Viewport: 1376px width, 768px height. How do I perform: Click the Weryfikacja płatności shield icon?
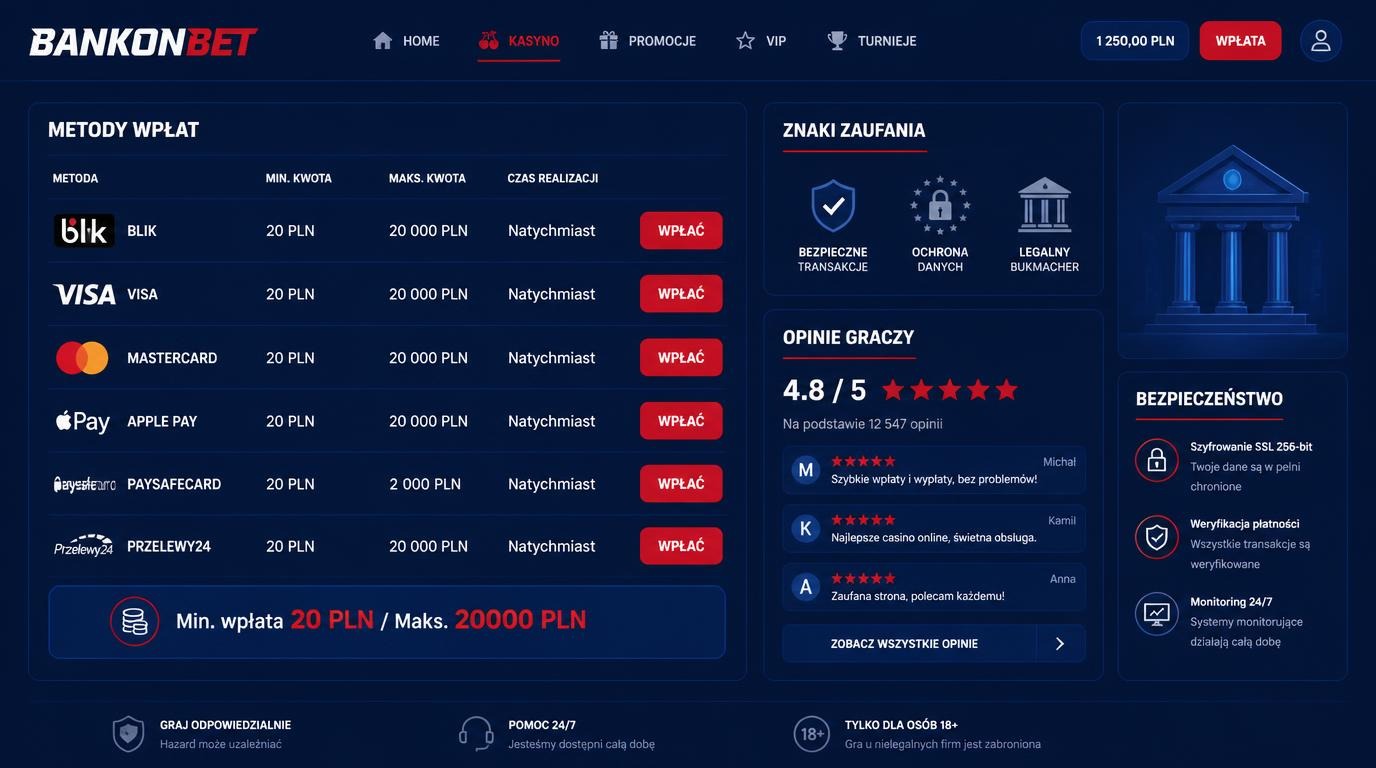pyautogui.click(x=1157, y=537)
